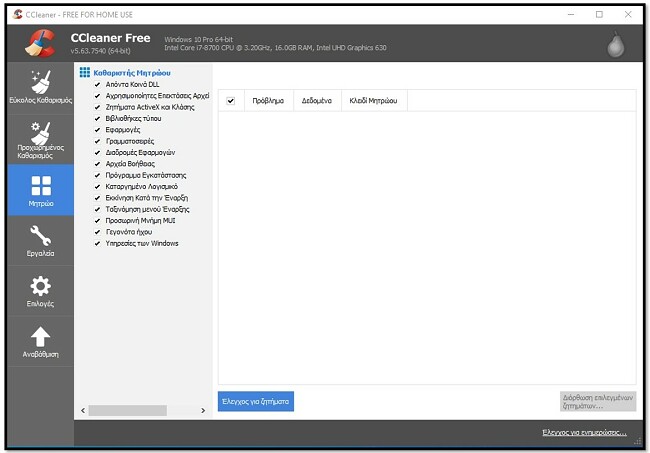This screenshot has width=650, height=453.
Task: Click the Upgrade (Αναβάθμιση) arrow icon
Action: coord(41,337)
